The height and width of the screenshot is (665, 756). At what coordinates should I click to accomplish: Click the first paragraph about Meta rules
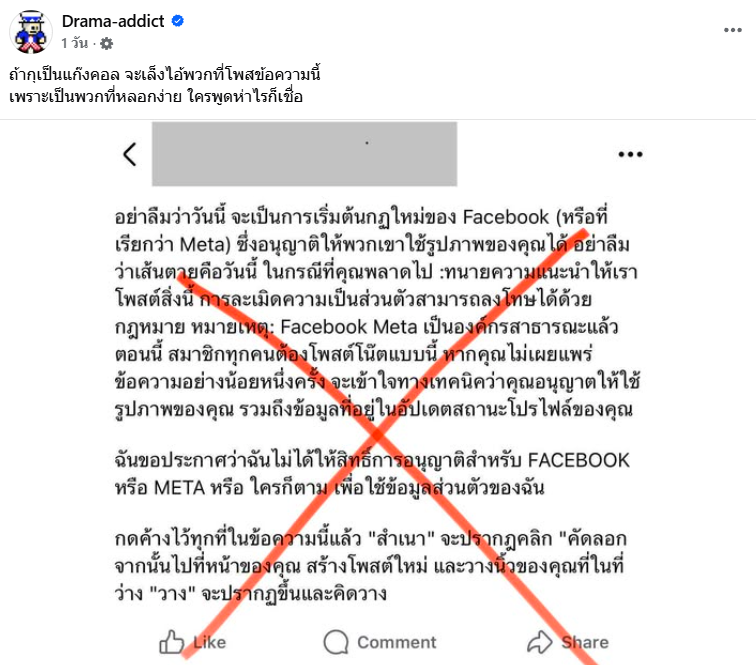[x=377, y=313]
